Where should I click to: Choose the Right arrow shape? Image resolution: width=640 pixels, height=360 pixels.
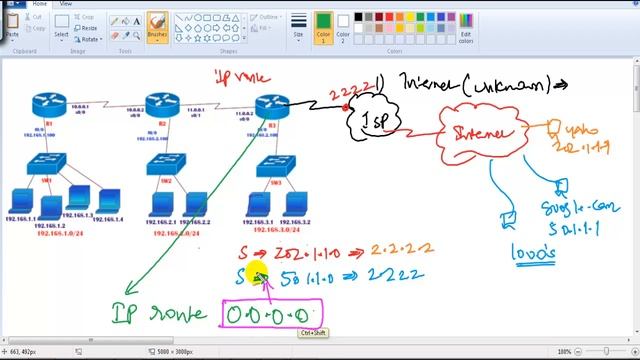(217, 28)
